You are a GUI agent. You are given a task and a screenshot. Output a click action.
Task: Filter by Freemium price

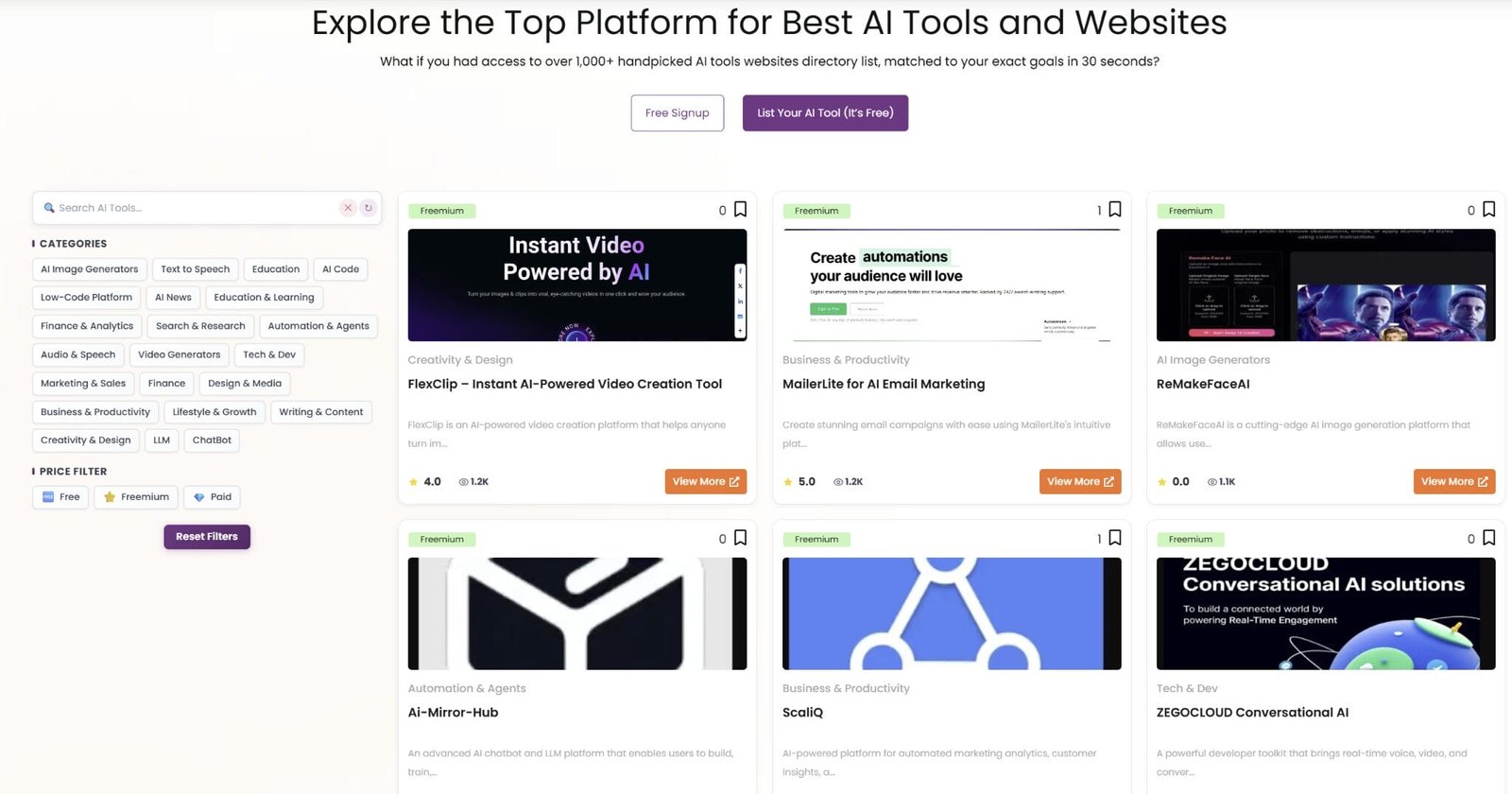pos(136,497)
